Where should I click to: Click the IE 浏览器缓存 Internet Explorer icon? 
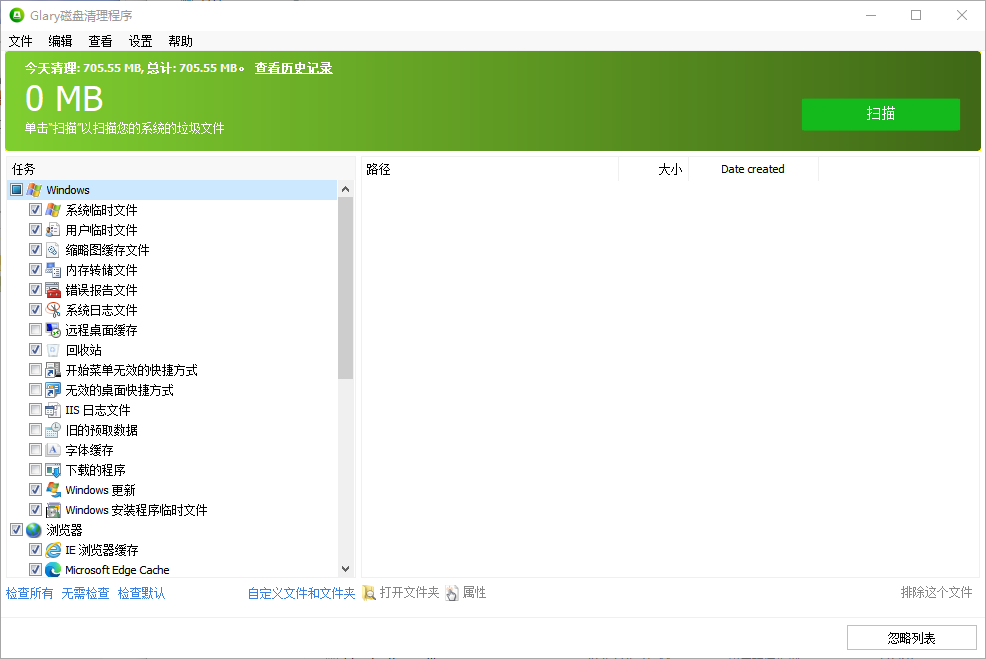[x=52, y=549]
